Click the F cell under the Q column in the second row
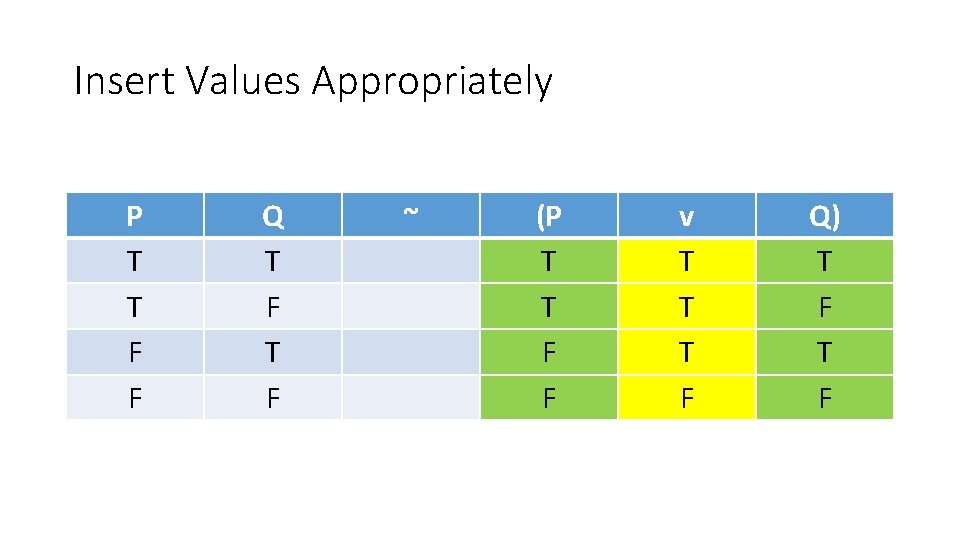This screenshot has width=960, height=540. click(x=273, y=306)
